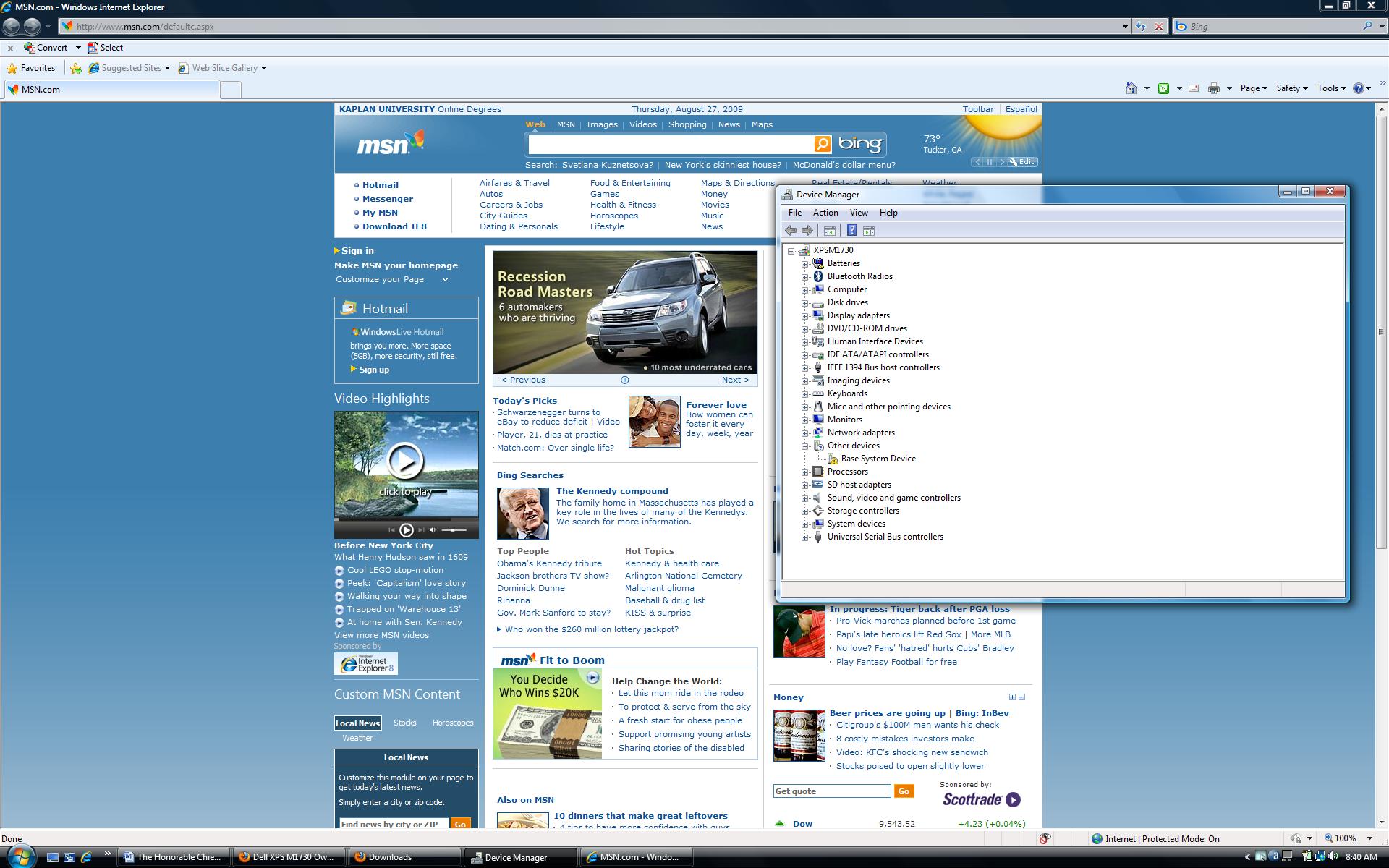Screen dimensions: 1389x868
Task: Click the Windows Start orb
Action: point(20,856)
